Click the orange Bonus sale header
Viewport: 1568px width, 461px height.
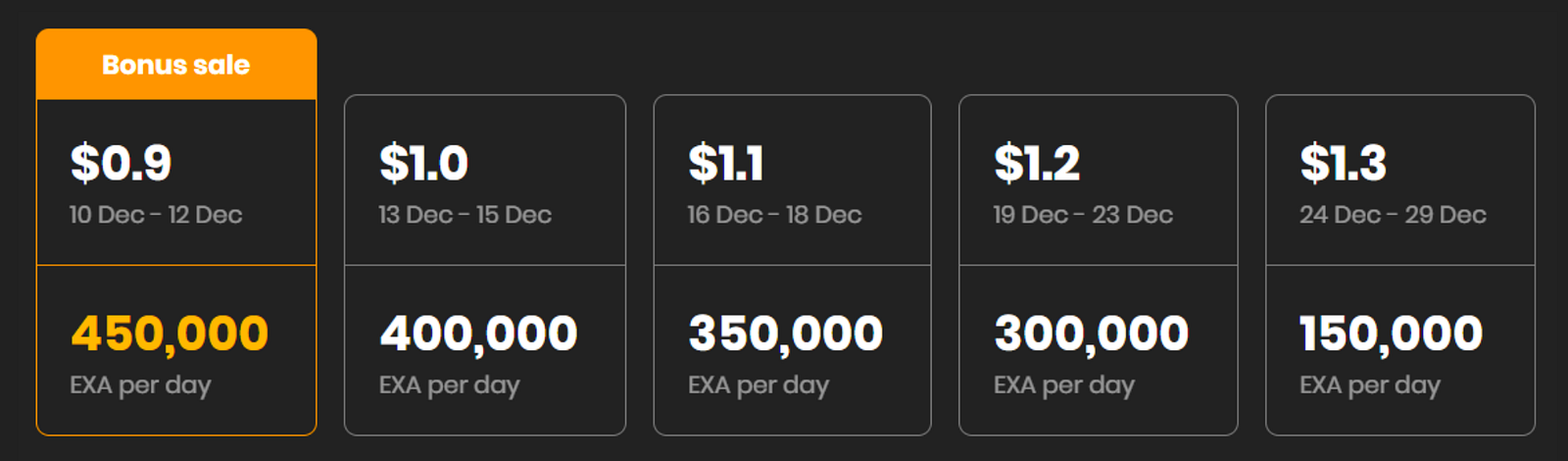[x=176, y=65]
